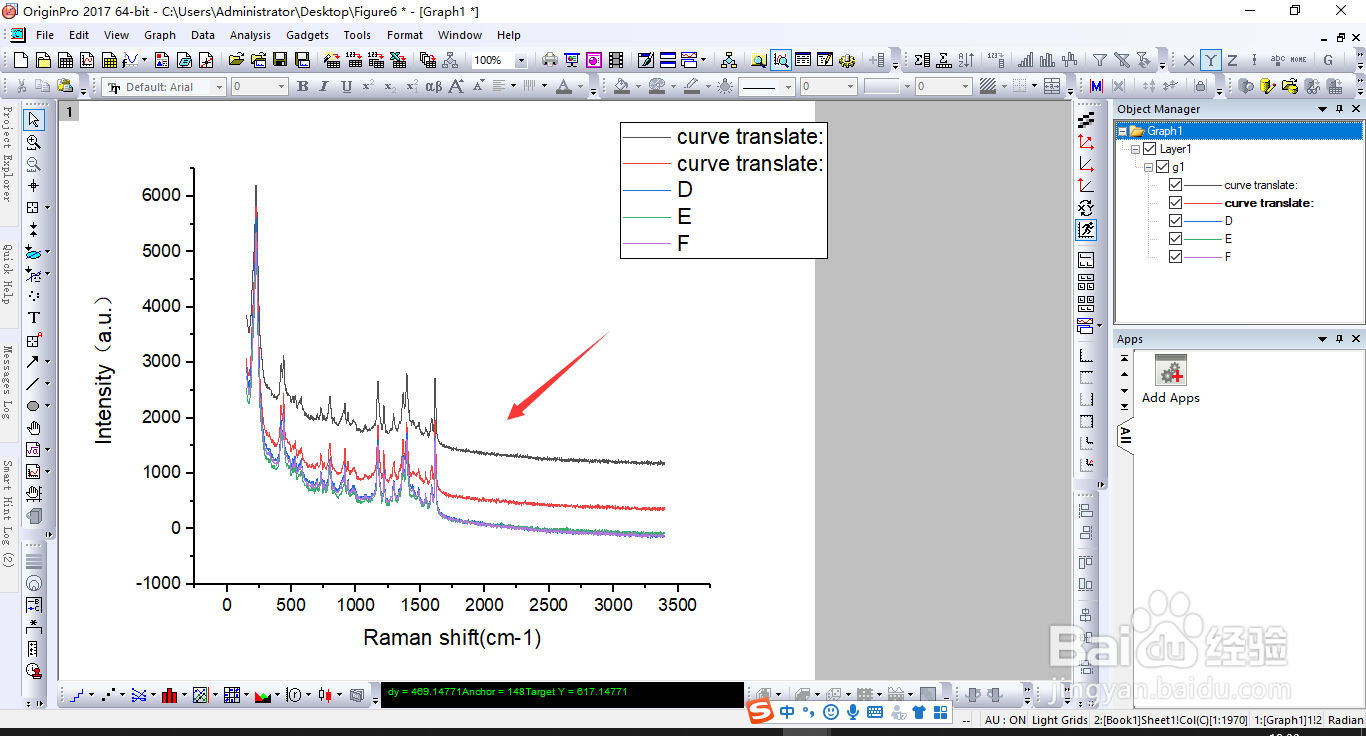This screenshot has height=736, width=1366.
Task: Select the Pointer tool in Tools toolbar
Action: click(34, 120)
